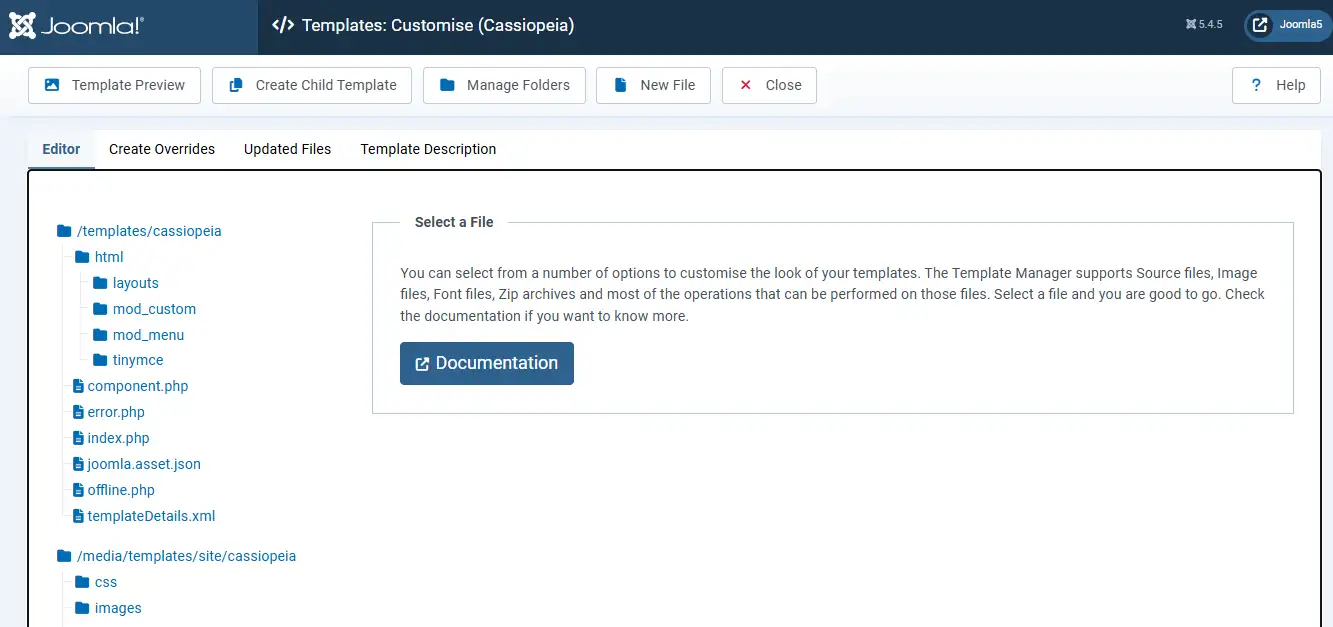This screenshot has height=627, width=1333.
Task: Open component.php in the editor
Action: pos(138,386)
